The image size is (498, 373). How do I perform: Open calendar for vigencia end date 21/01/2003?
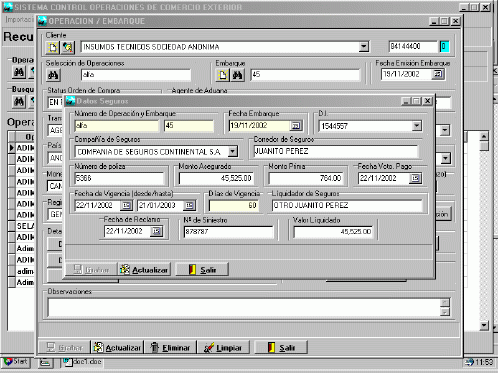tap(189, 205)
